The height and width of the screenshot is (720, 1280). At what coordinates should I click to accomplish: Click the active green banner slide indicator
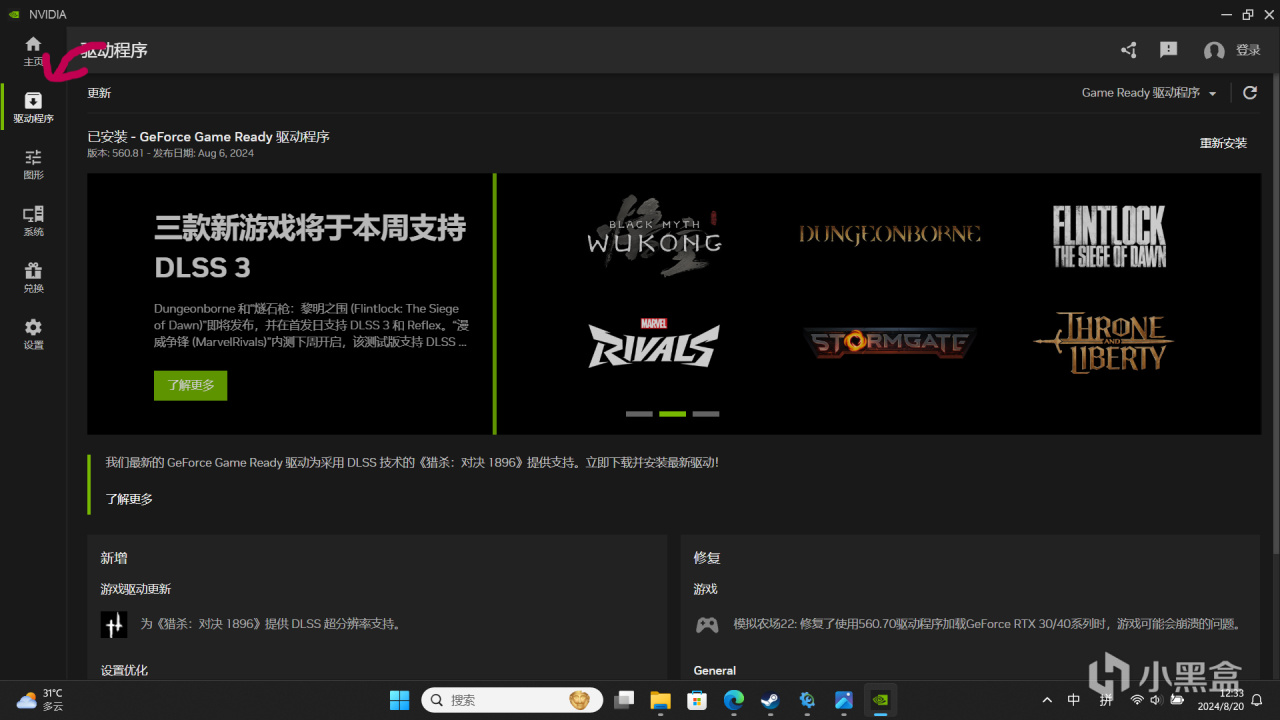[672, 413]
